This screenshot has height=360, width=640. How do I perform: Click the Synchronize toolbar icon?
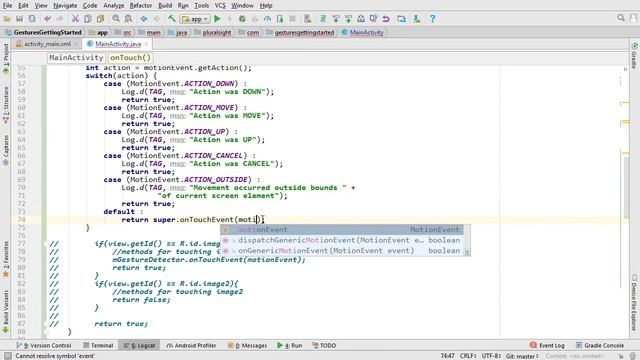[x=32, y=19]
